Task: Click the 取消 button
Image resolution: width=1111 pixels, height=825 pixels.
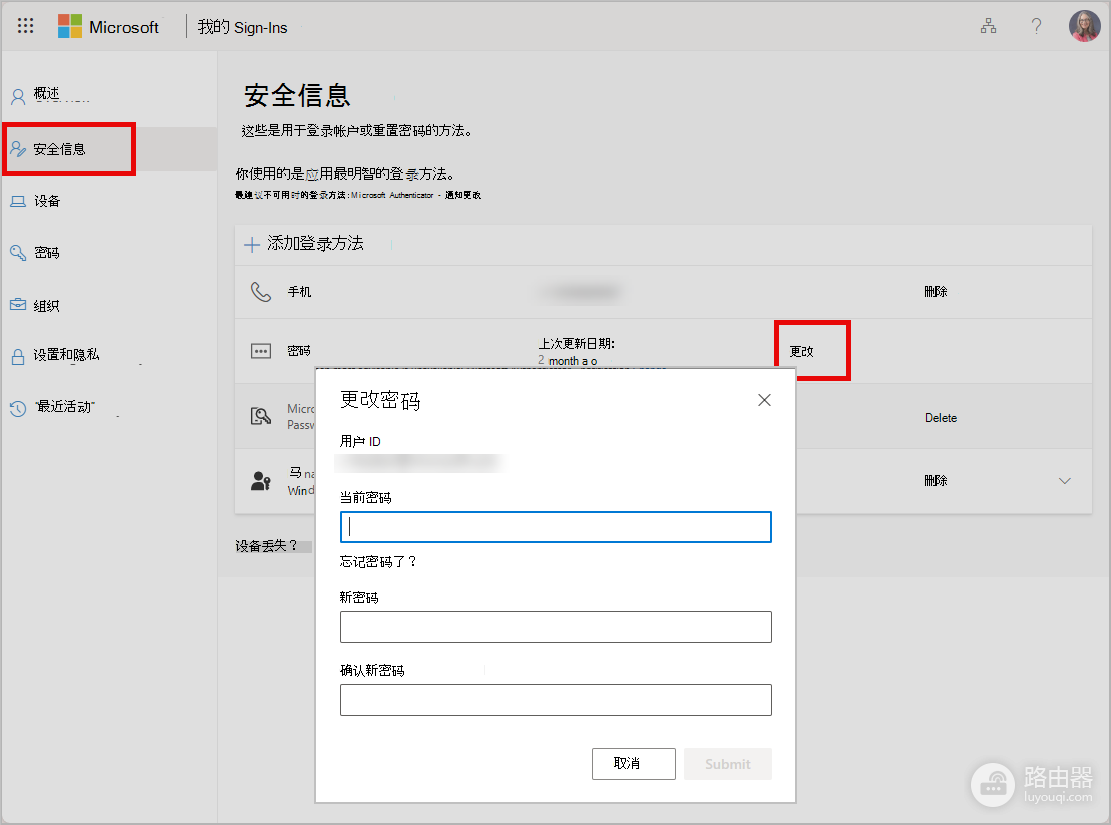Action: (x=633, y=764)
